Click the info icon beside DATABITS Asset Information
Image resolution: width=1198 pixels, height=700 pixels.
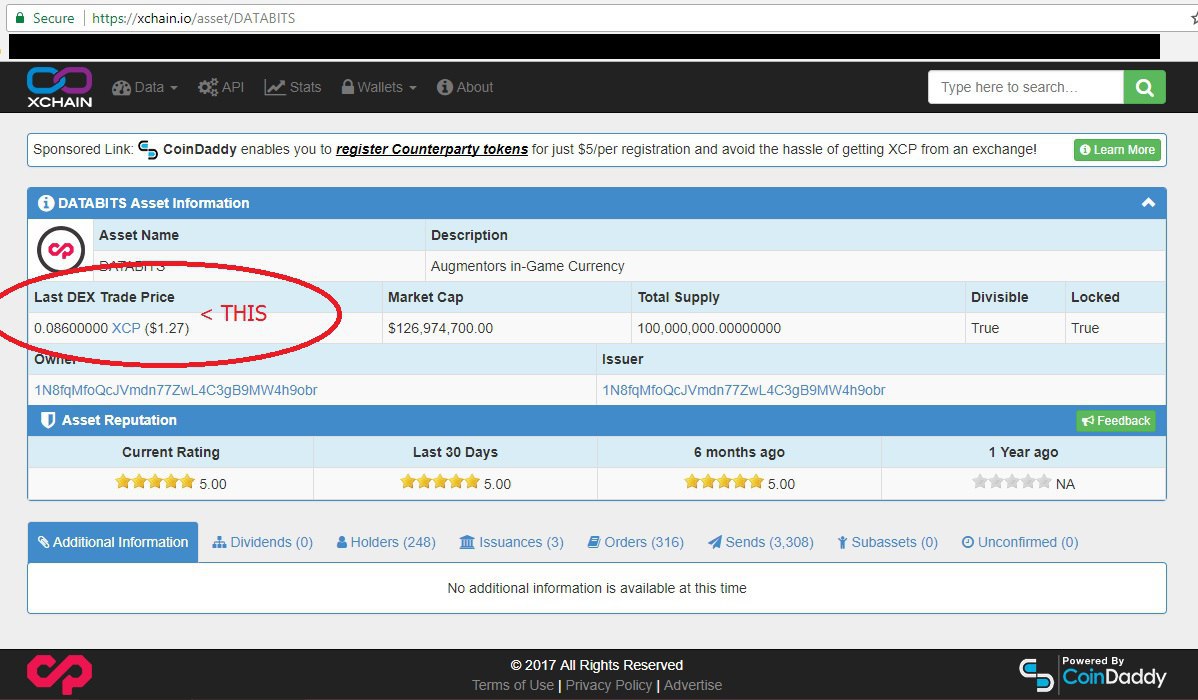(x=46, y=203)
